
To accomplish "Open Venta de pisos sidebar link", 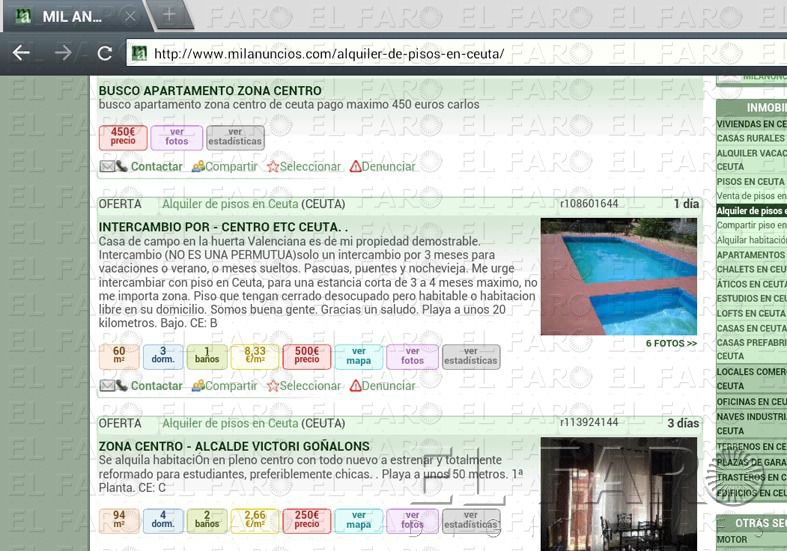I will click(x=751, y=196).
